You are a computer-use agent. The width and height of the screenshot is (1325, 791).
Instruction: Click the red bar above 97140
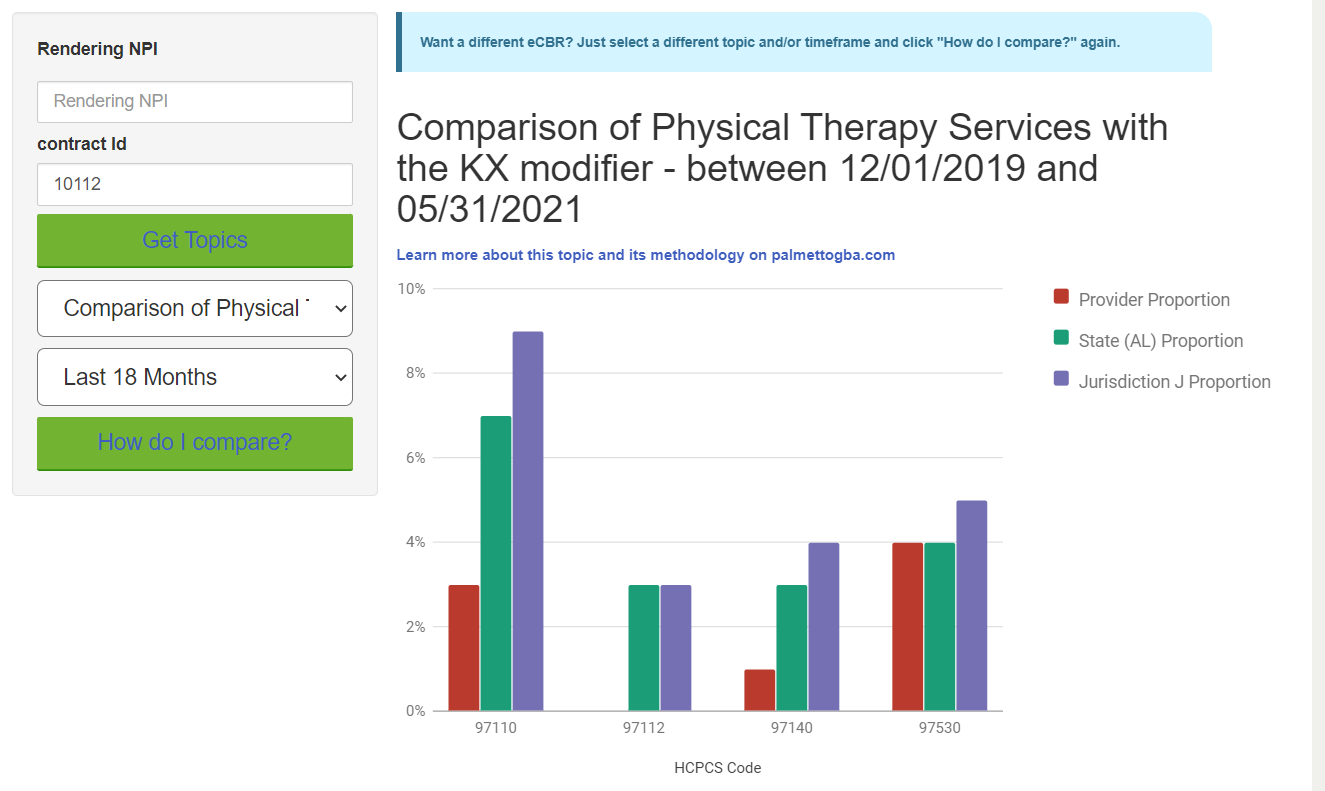pos(759,690)
